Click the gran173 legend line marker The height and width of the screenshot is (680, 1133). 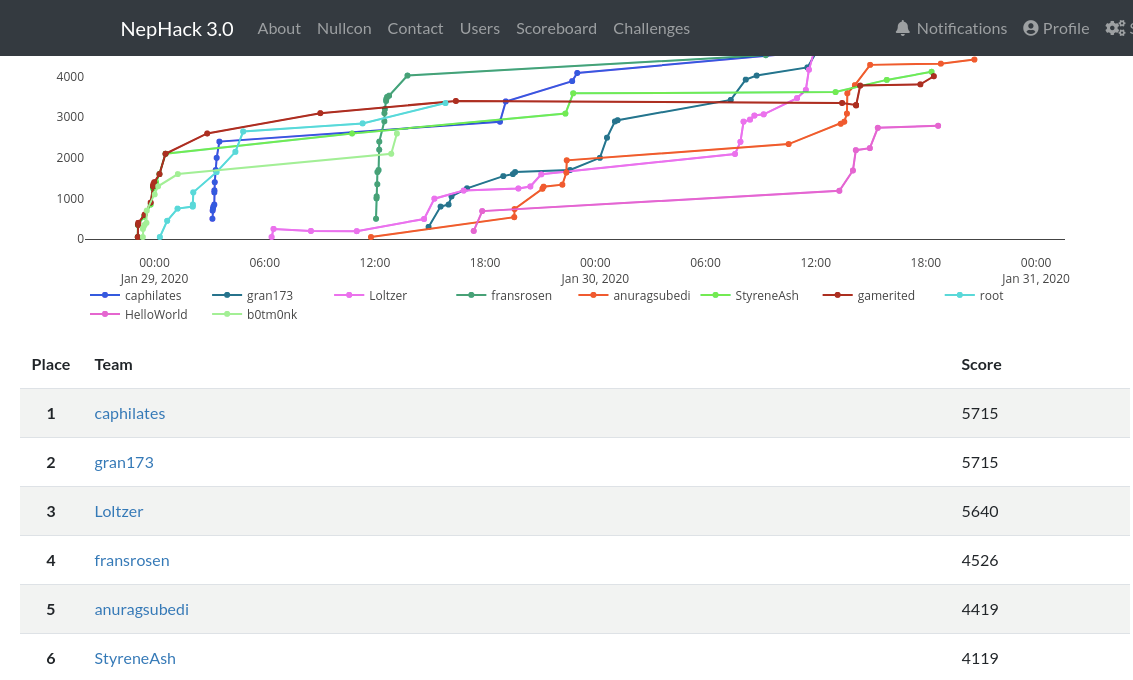[x=229, y=295]
